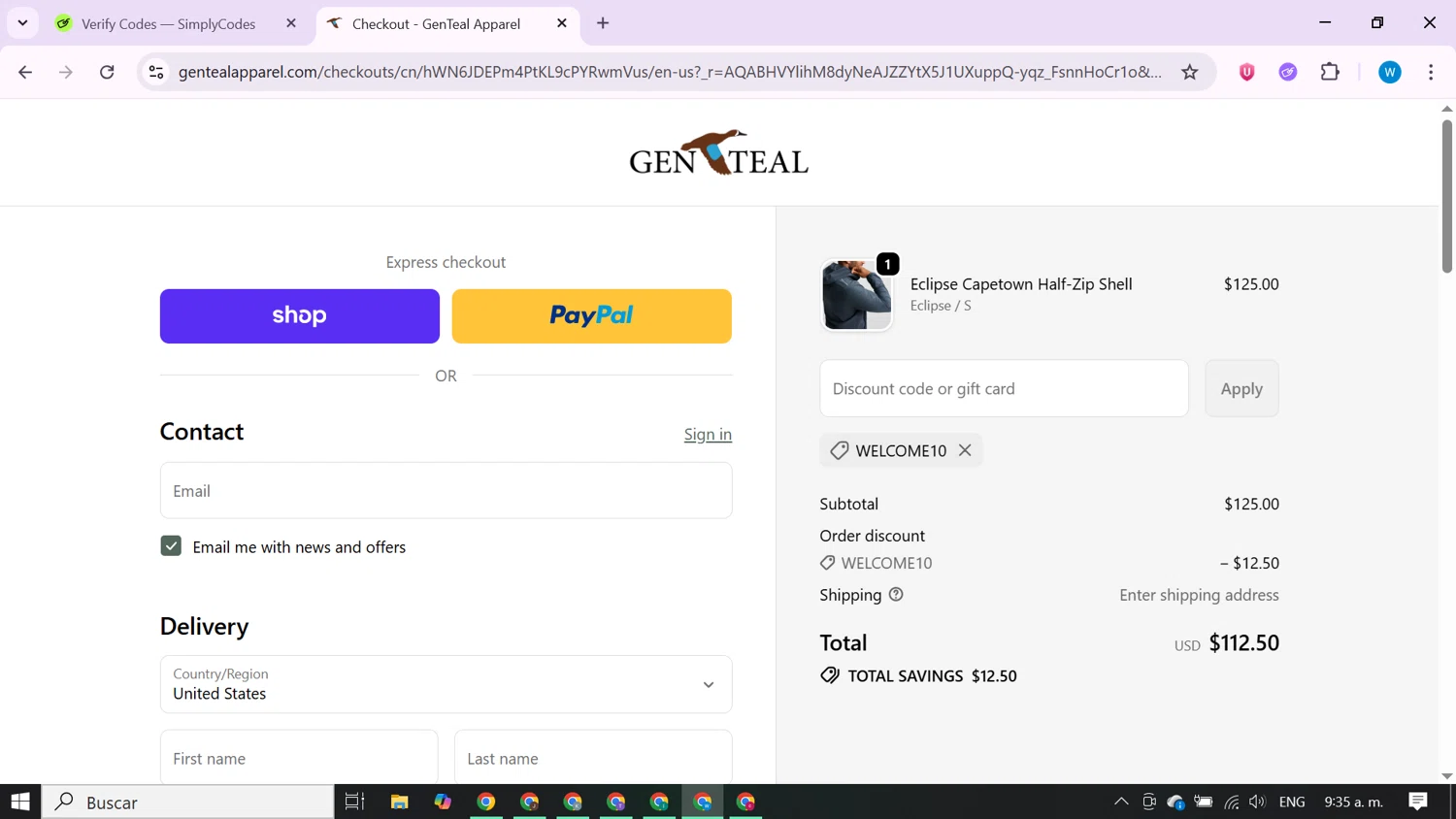
Task: Open the notification center icon
Action: (x=1418, y=802)
